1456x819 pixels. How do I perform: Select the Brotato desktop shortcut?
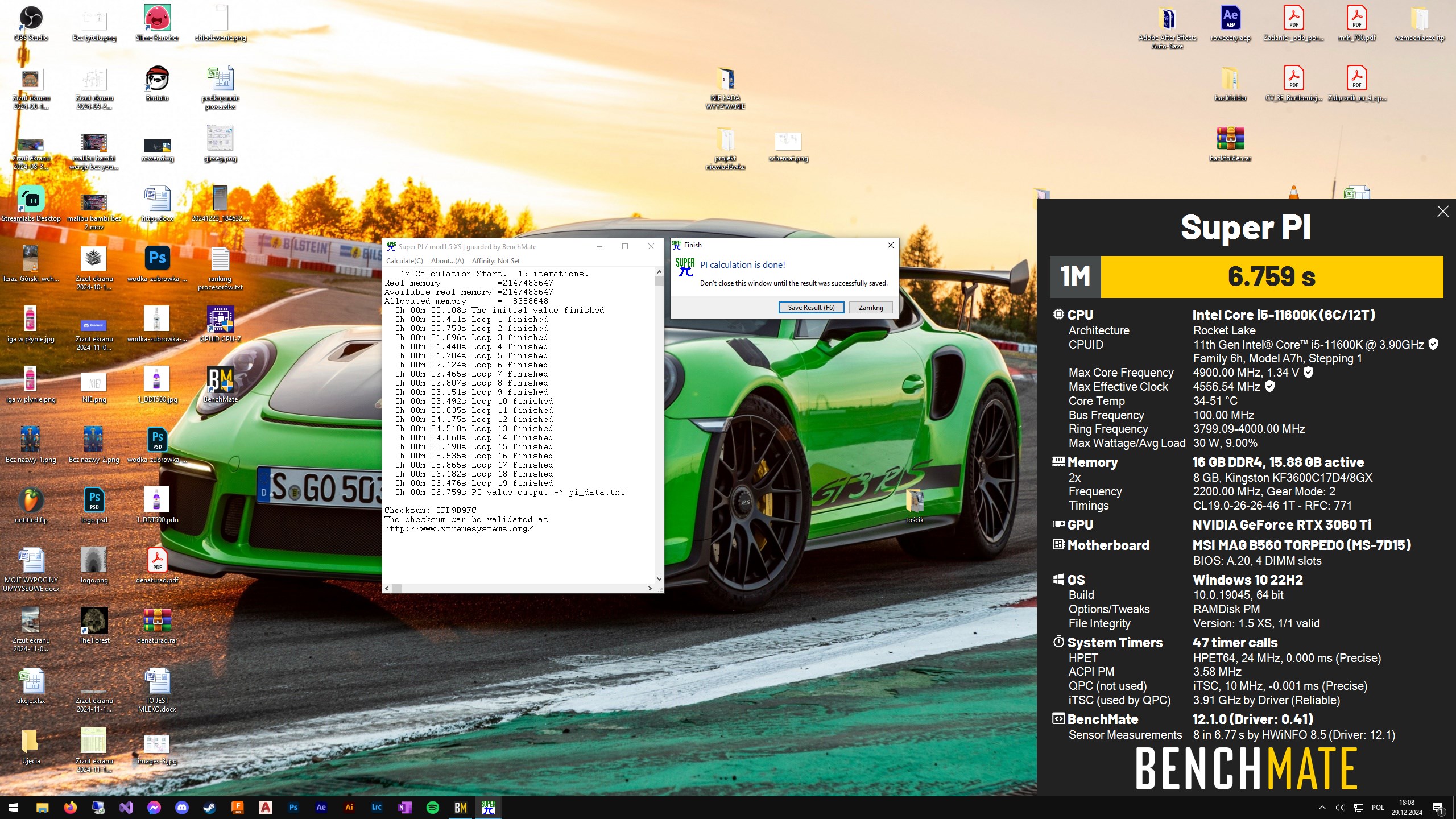(x=158, y=83)
